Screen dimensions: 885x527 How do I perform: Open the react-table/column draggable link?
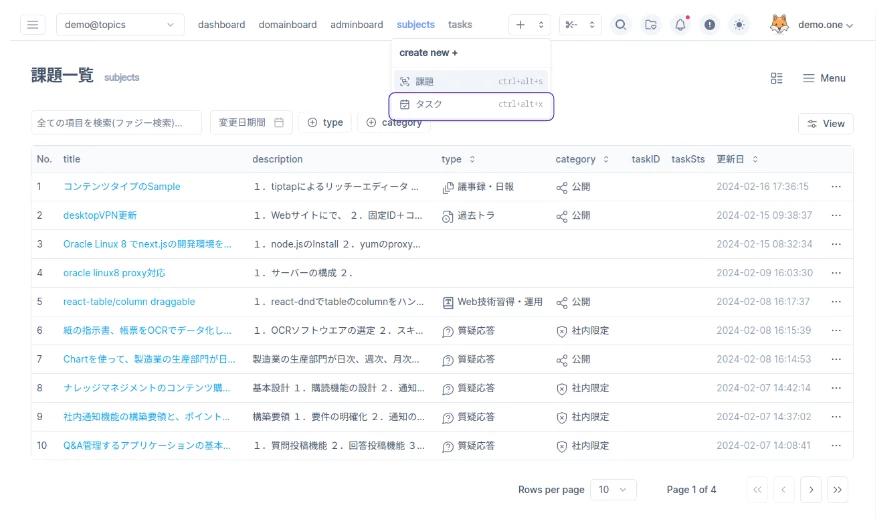point(129,302)
